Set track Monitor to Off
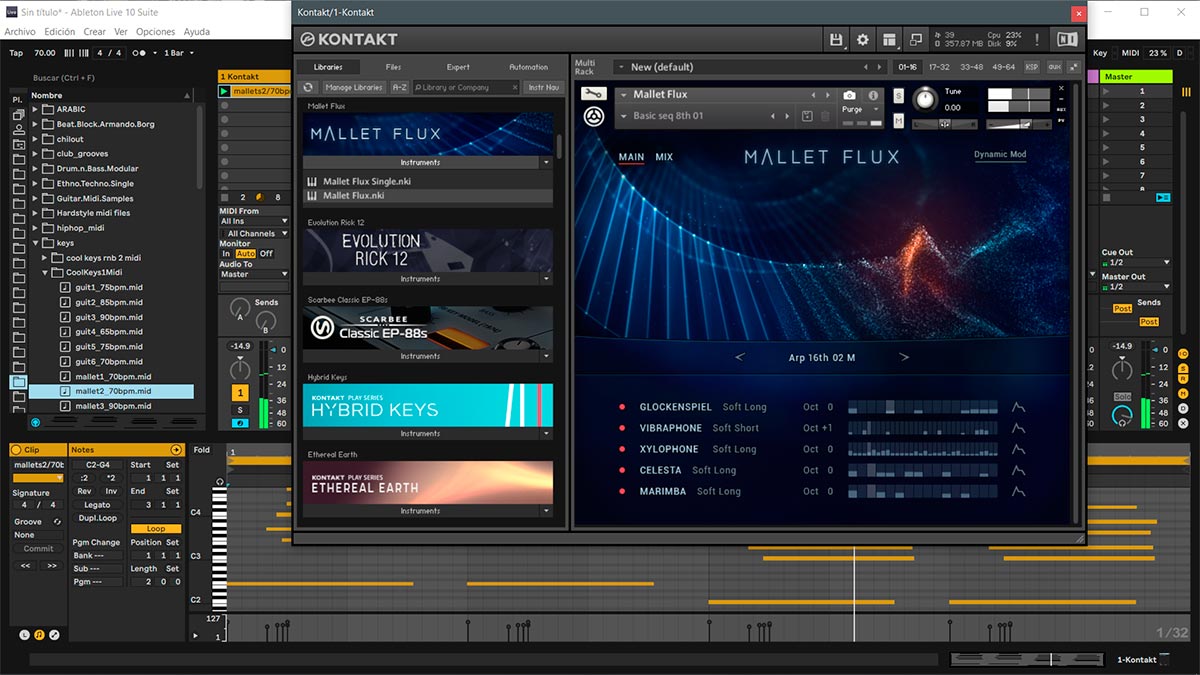This screenshot has height=675, width=1200. pos(266,254)
